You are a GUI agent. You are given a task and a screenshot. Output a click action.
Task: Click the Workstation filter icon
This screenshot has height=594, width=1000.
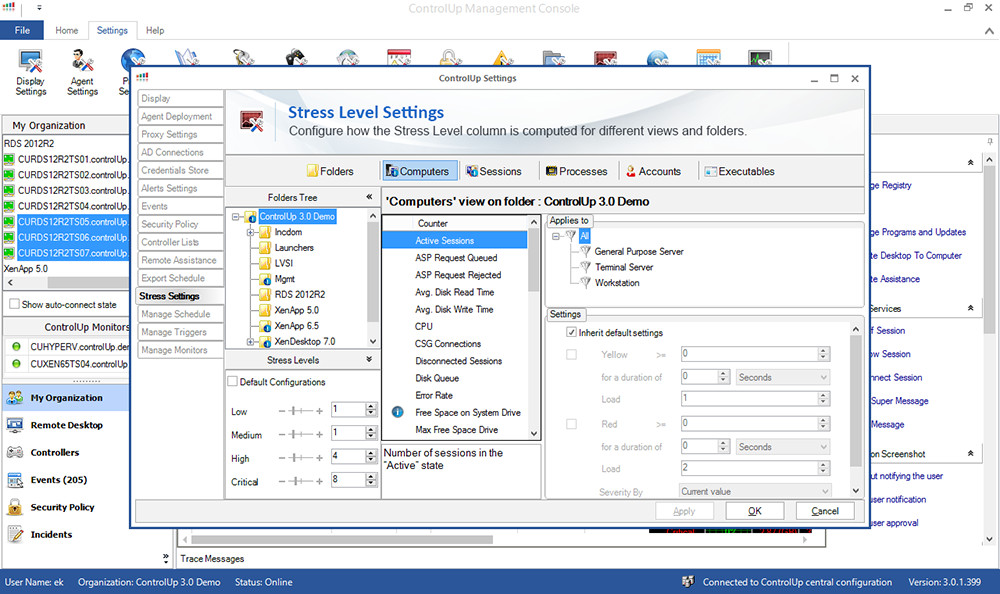coord(585,282)
